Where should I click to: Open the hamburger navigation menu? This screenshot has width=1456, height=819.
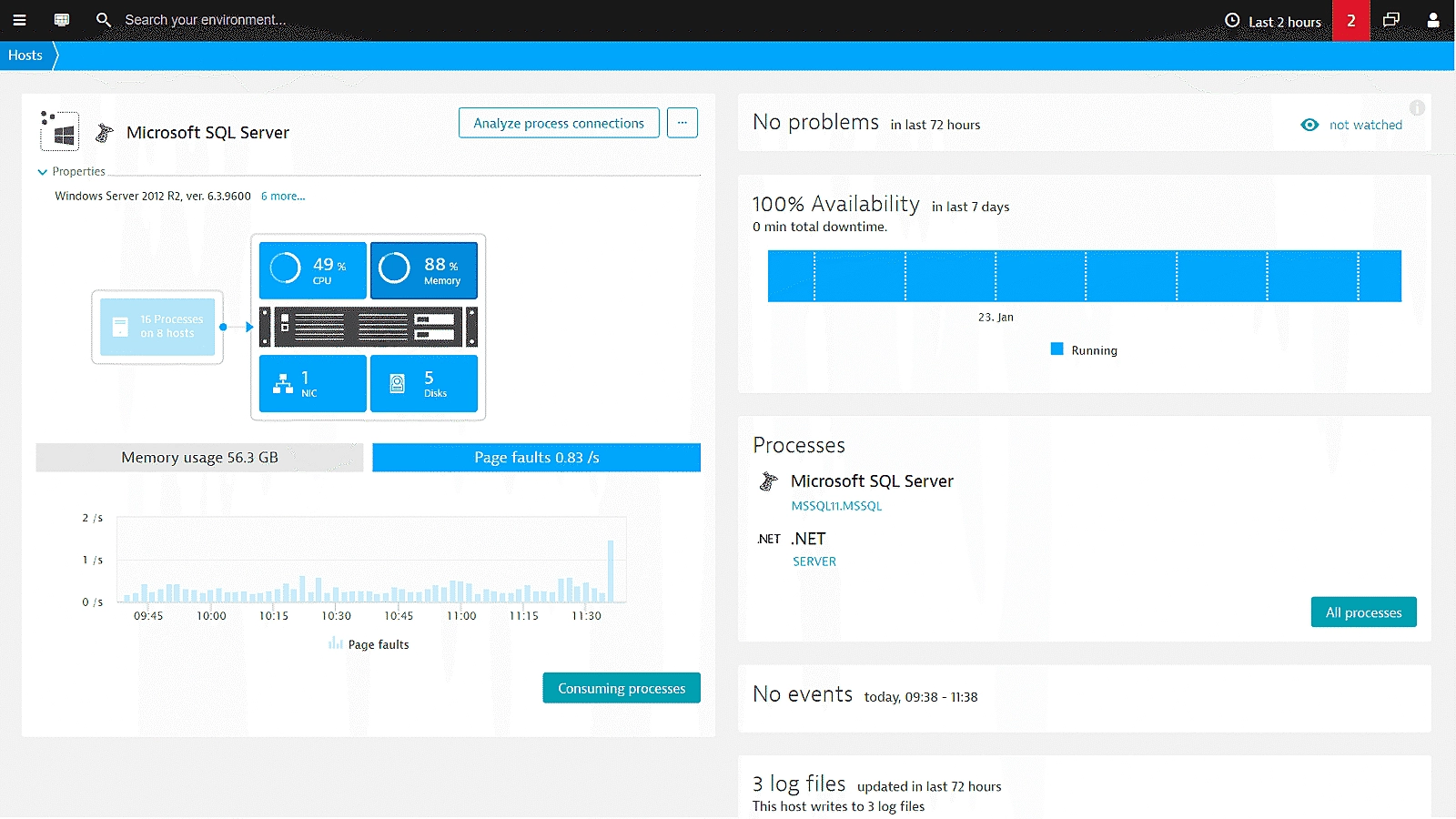pyautogui.click(x=19, y=20)
